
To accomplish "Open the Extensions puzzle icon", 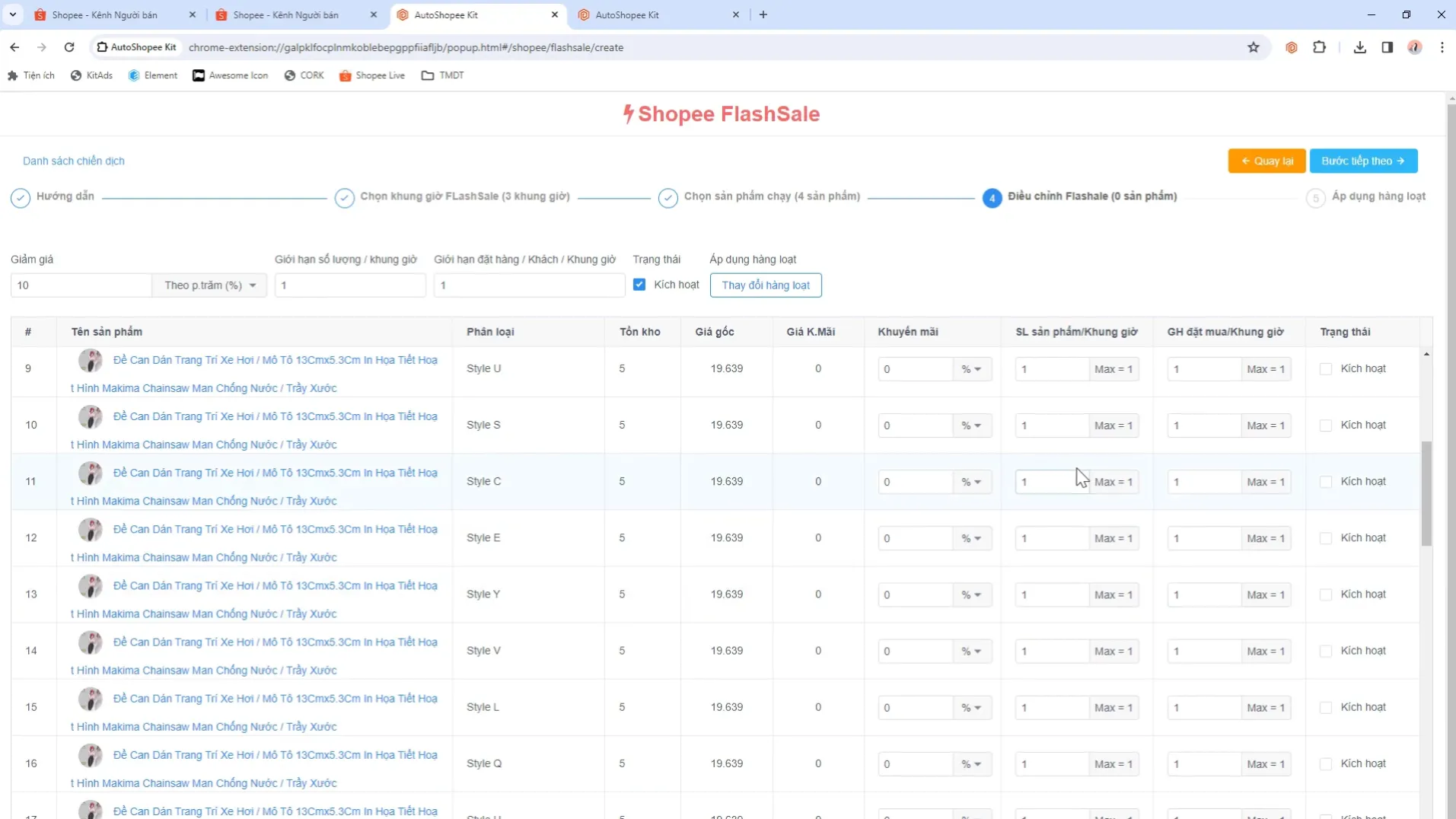I will click(x=1320, y=47).
